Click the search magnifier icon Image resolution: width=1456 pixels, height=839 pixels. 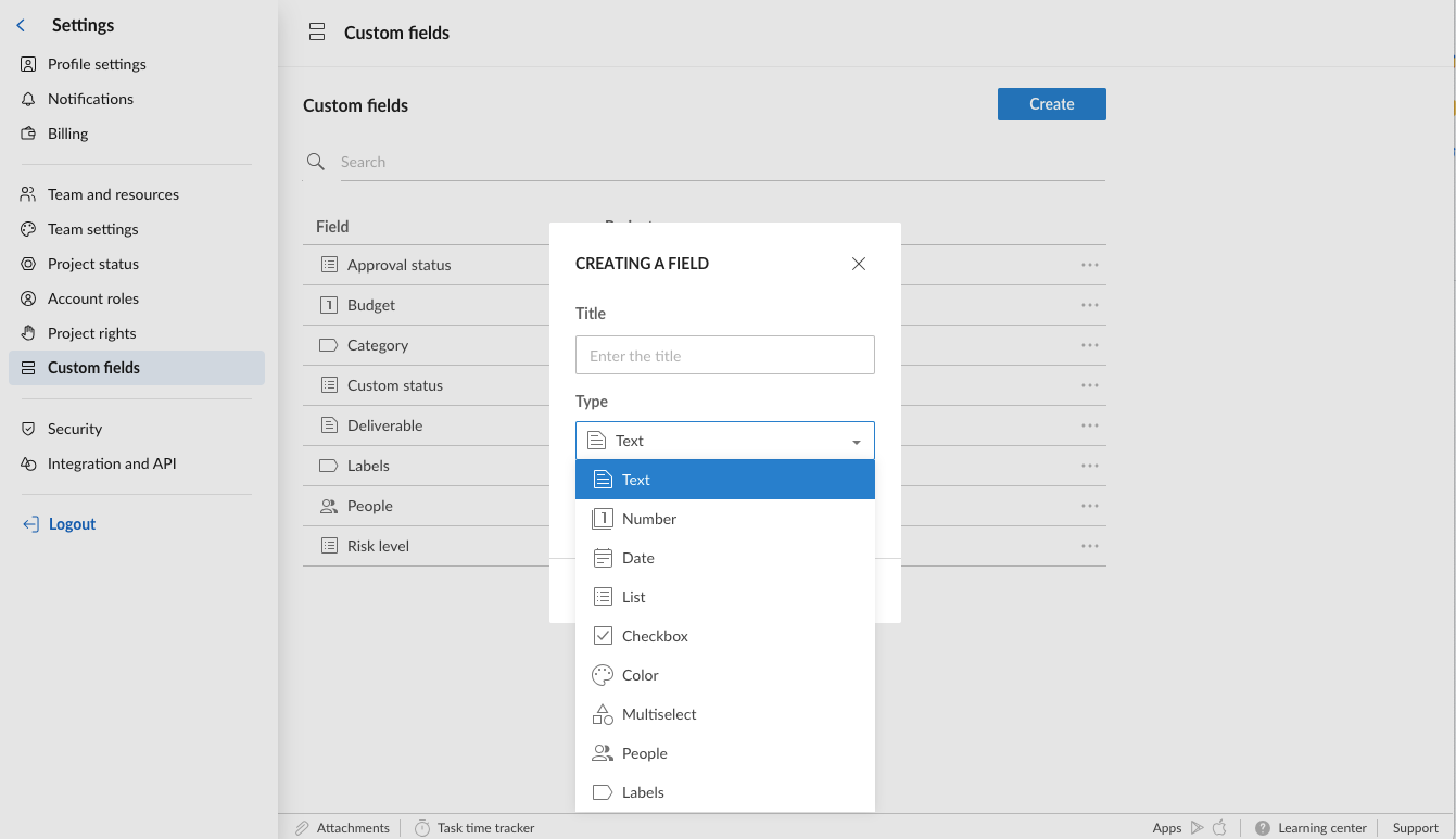tap(315, 161)
